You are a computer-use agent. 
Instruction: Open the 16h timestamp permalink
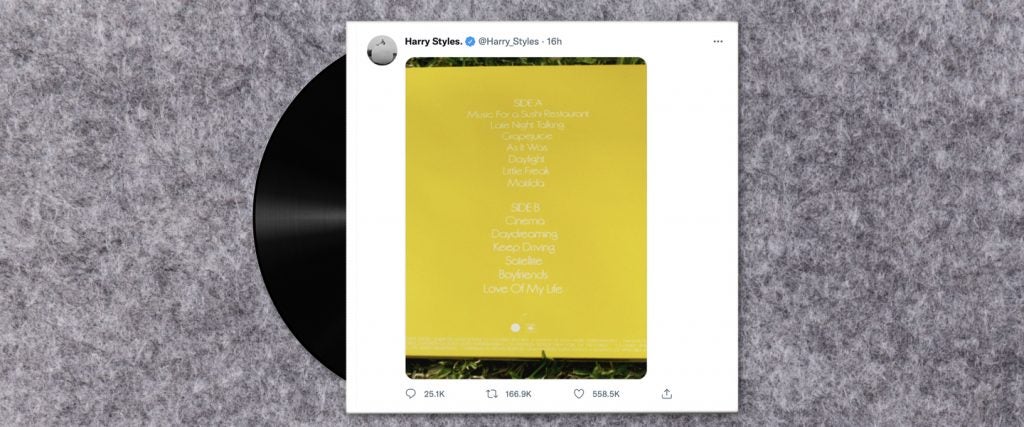pos(554,42)
